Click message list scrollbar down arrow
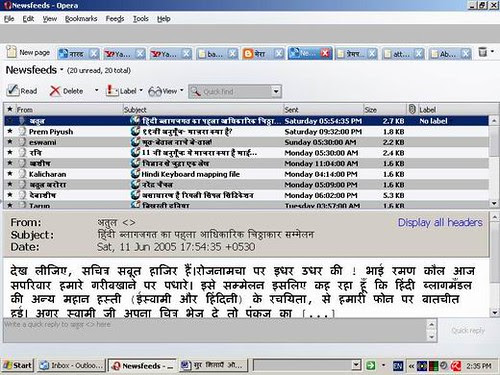This screenshot has height=375, width=500. point(494,203)
